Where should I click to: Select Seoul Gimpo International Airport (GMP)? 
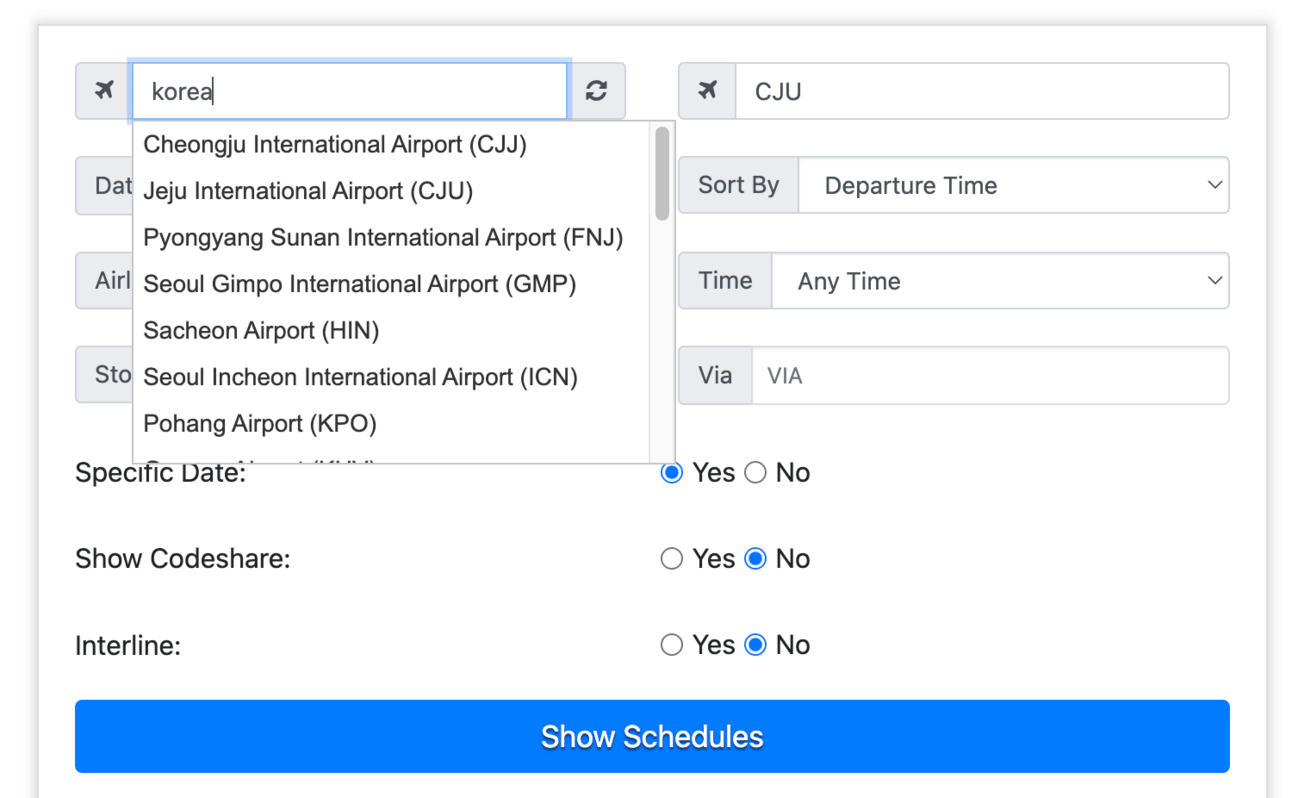coord(360,284)
